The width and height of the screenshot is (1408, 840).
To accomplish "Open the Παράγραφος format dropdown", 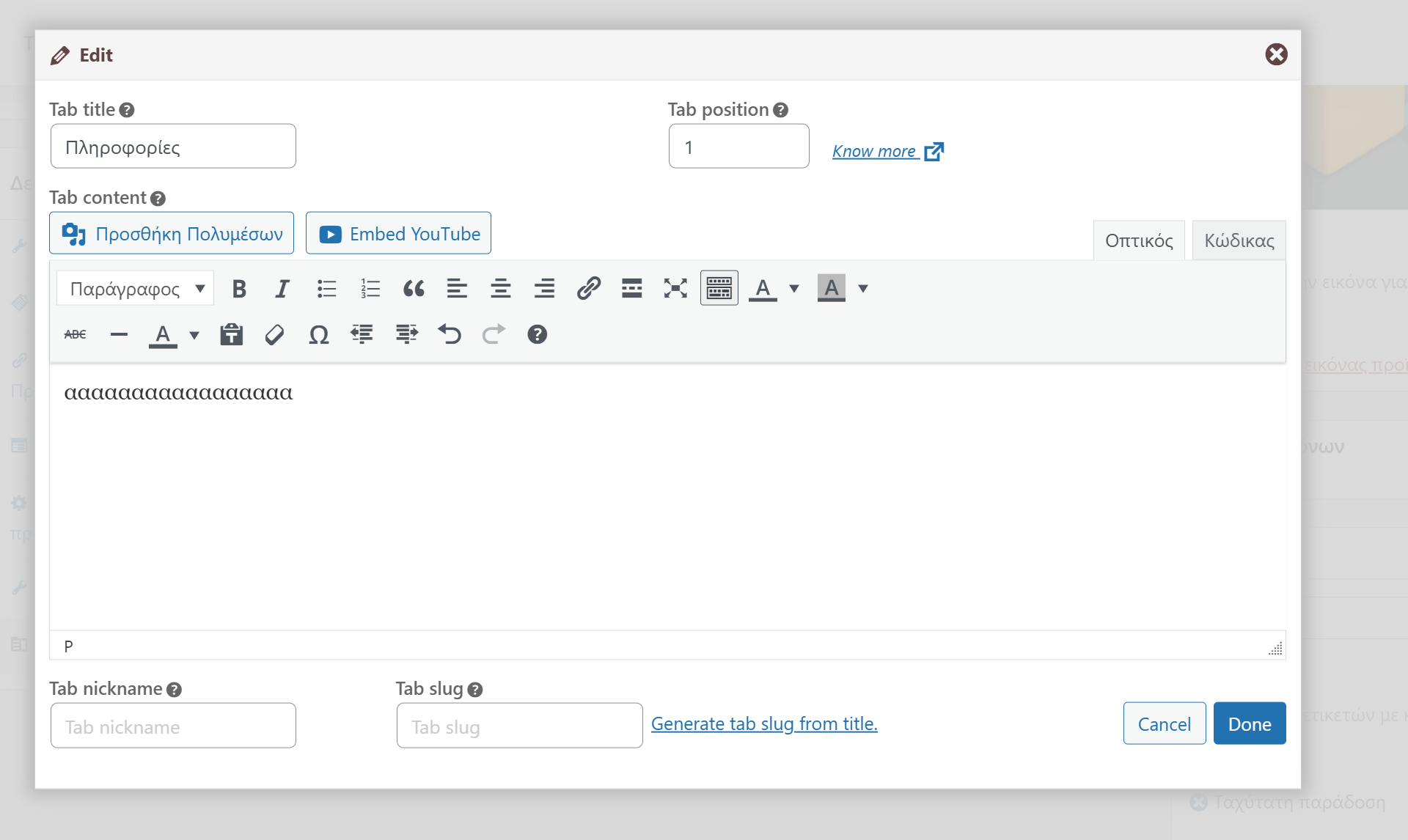I will (x=136, y=289).
